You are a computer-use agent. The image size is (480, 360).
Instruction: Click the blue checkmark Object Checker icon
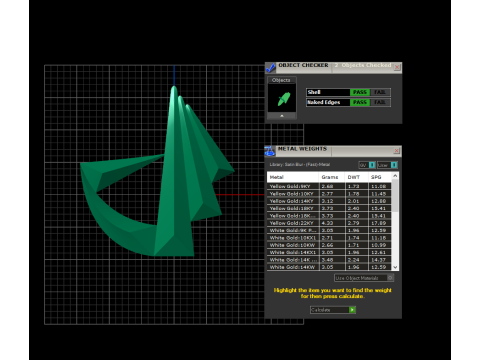[x=270, y=68]
